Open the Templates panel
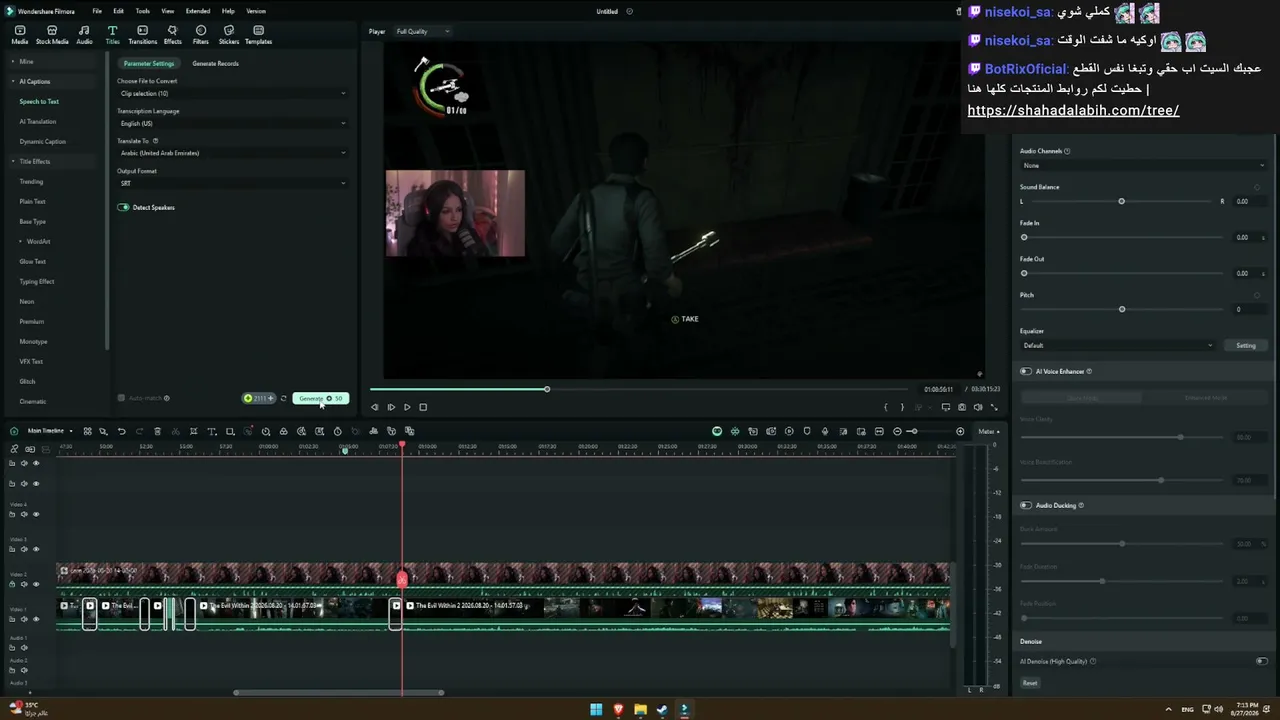The width and height of the screenshot is (1280, 720). coord(258,35)
